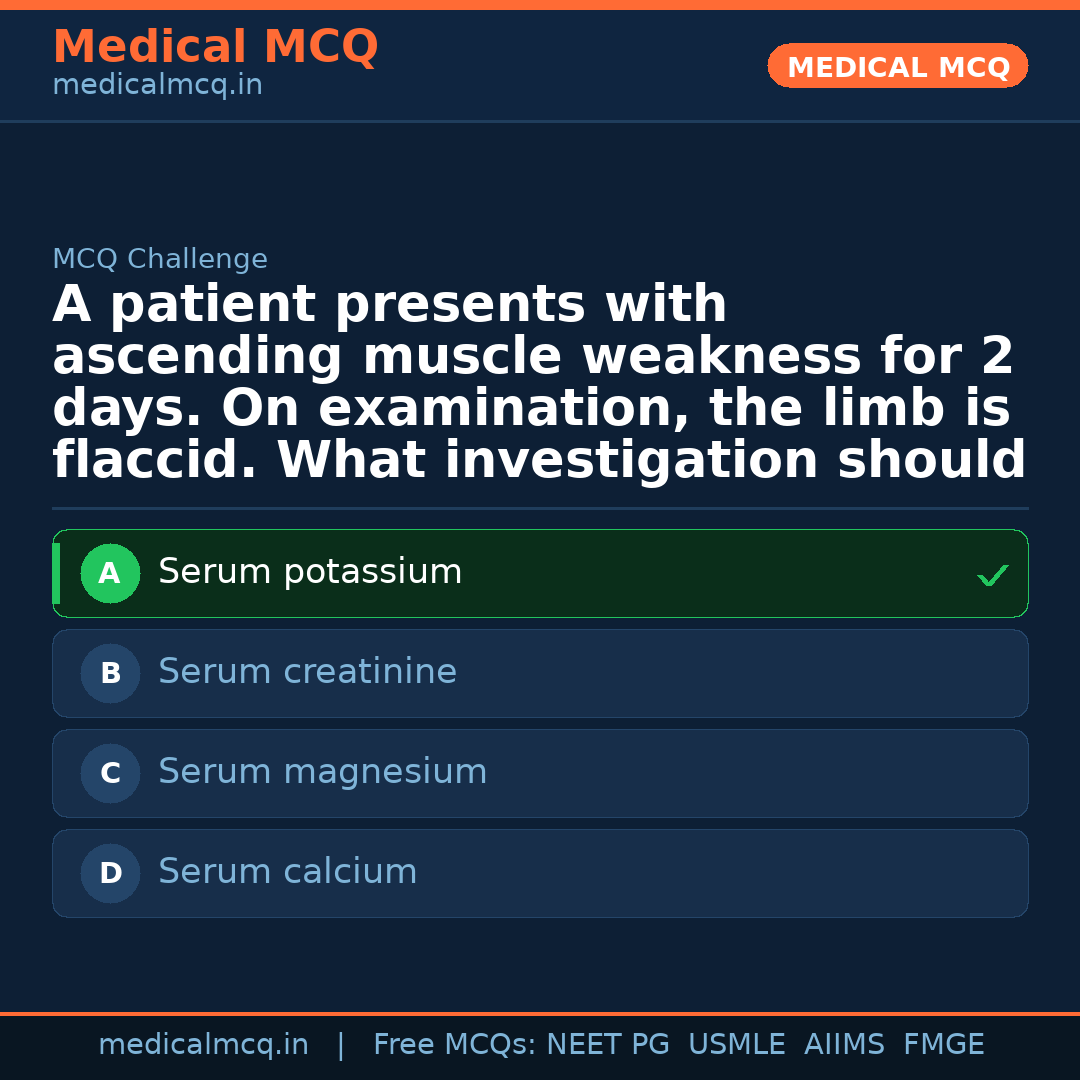Select the green A letter circle

110,574
